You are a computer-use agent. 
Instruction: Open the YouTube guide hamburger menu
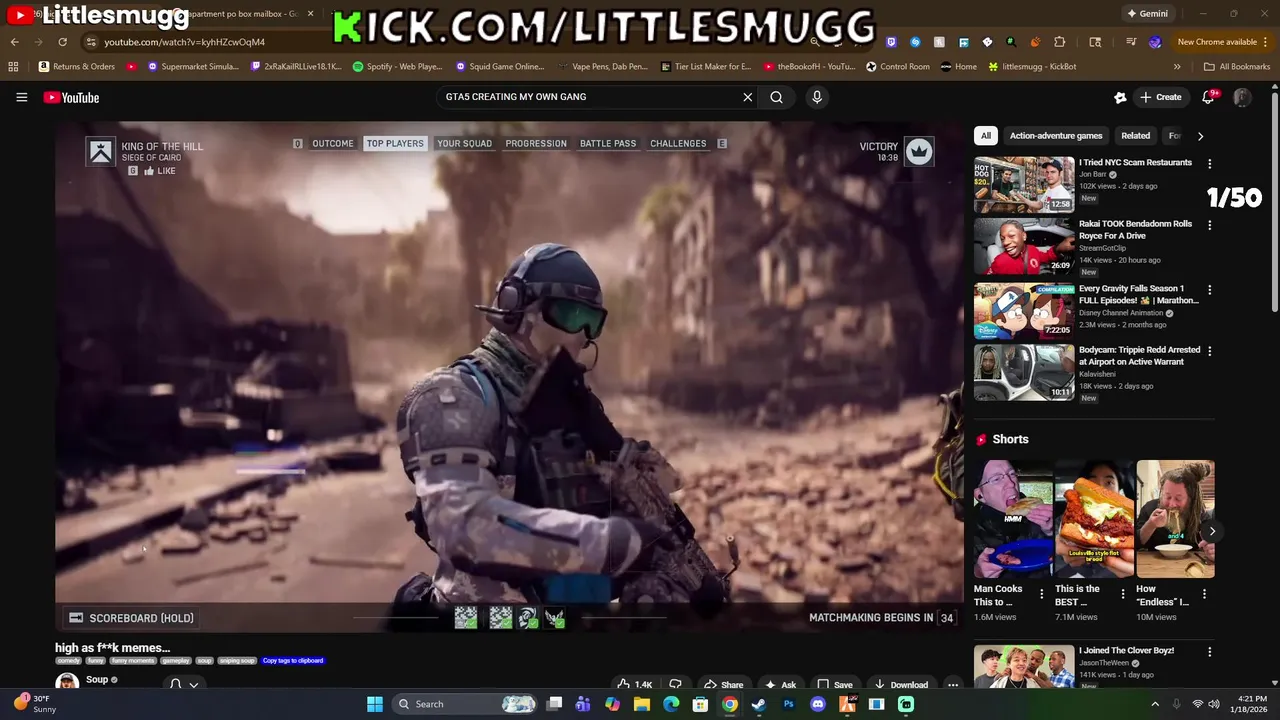(21, 97)
